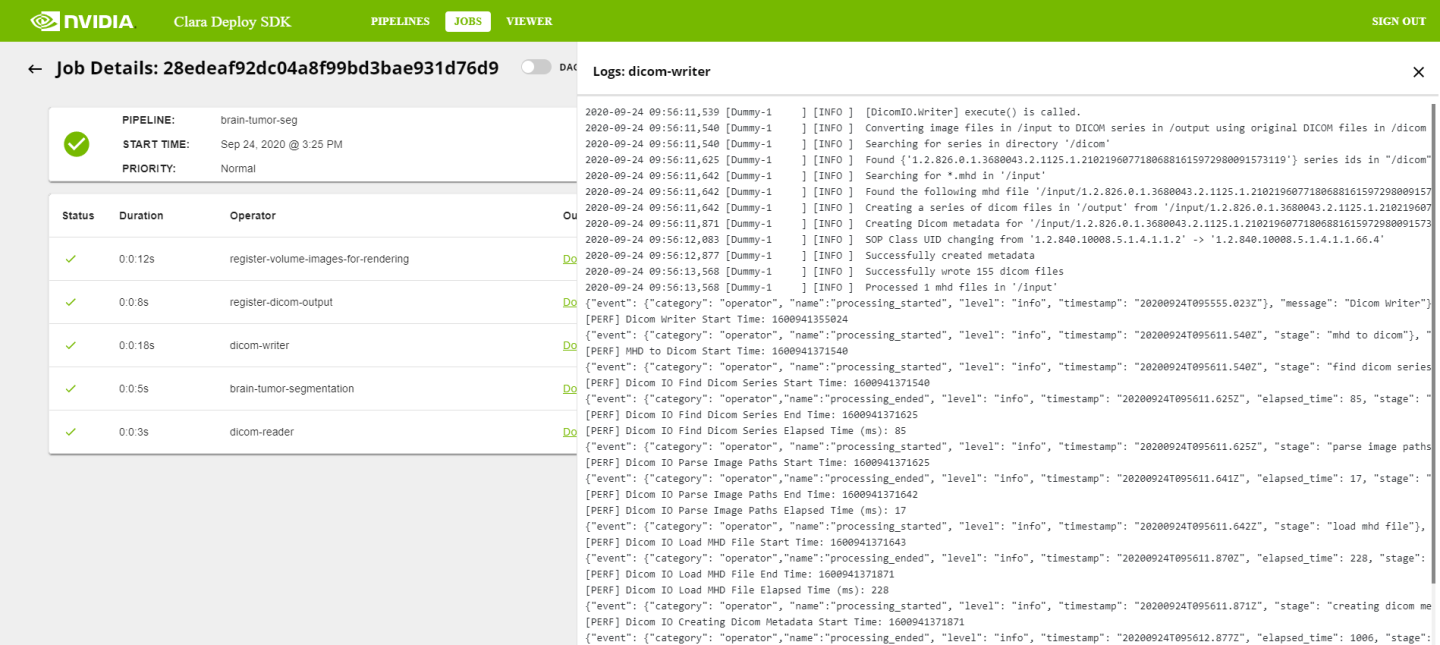
Task: Select the brain-tumor-segmentation operator row
Action: click(291, 388)
